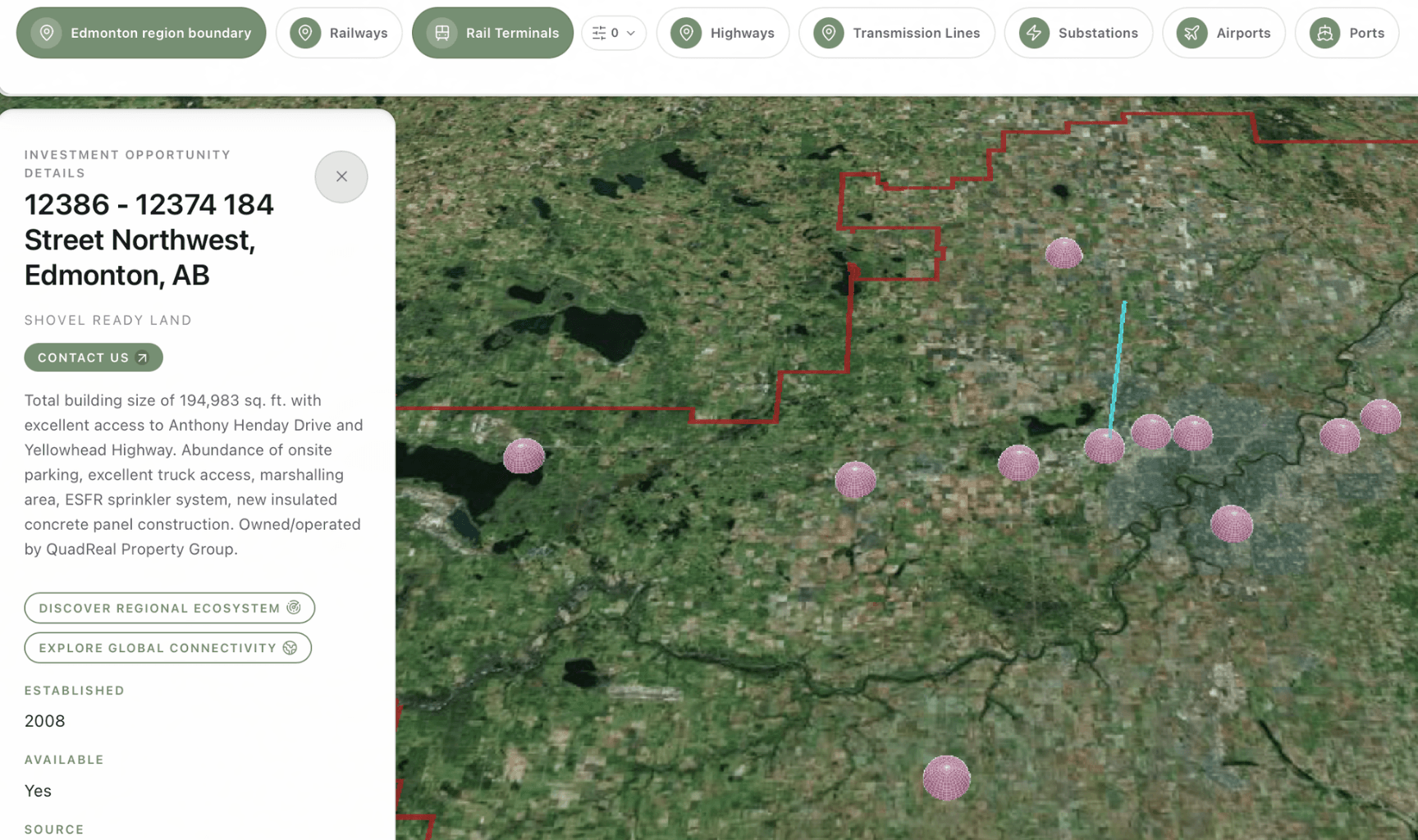
Task: Toggle the Substations layer
Action: pyautogui.click(x=1078, y=33)
